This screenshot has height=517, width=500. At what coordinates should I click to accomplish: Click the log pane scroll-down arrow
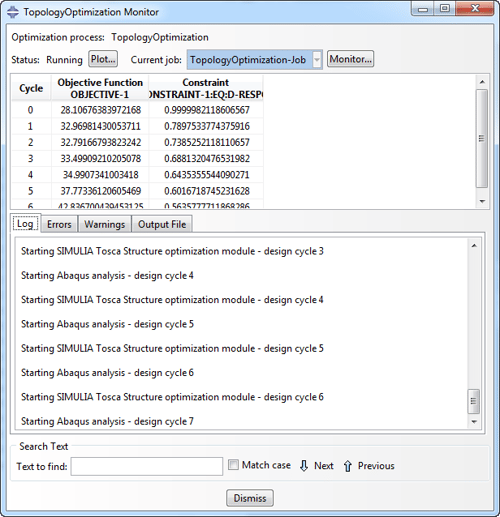(474, 422)
